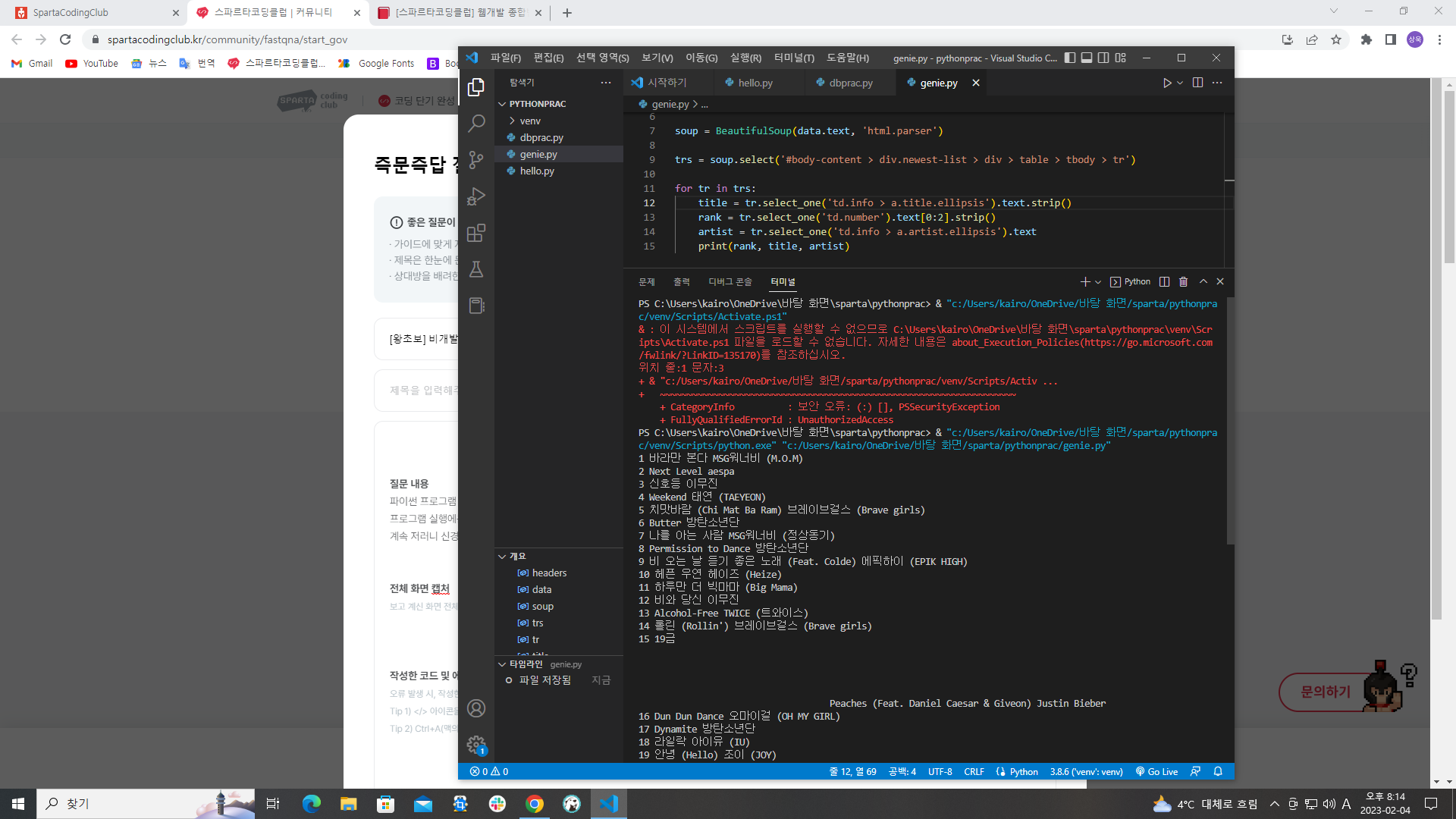Image resolution: width=1456 pixels, height=819 pixels.
Task: Split the editor to the right
Action: (x=1198, y=83)
